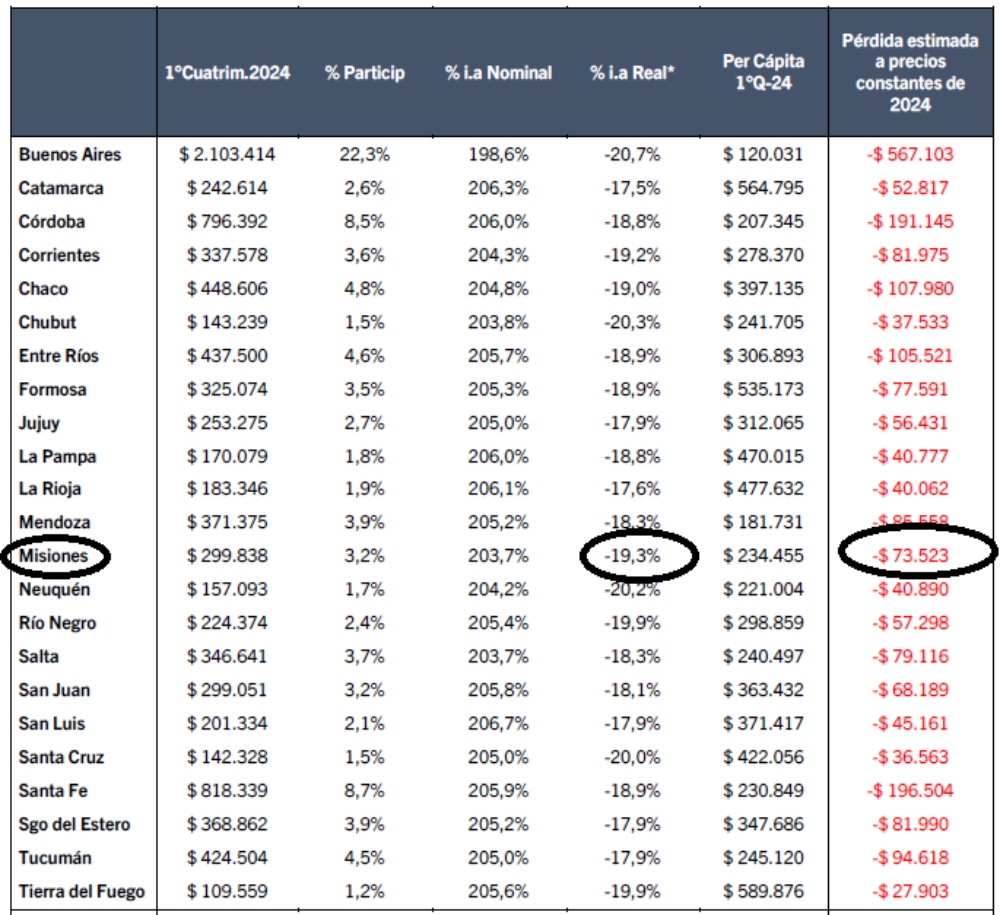Click the '1°Cuatrim.2024' column header
This screenshot has height=915, width=1000.
pos(228,73)
